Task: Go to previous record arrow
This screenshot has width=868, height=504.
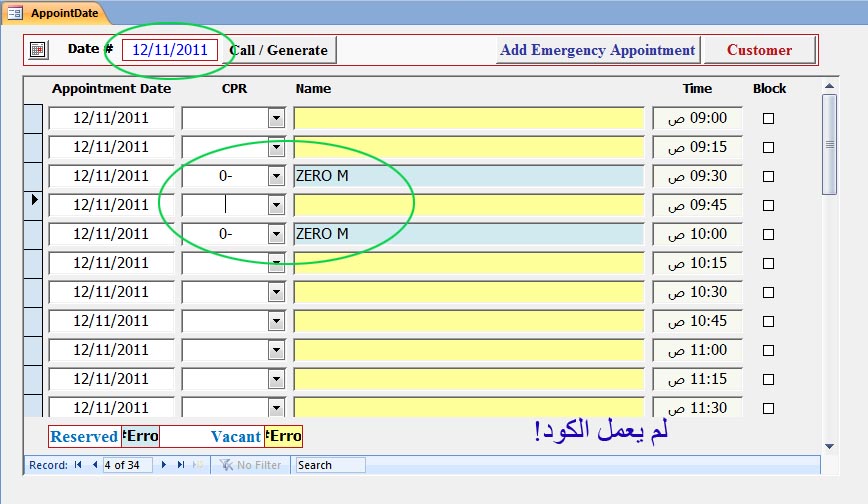Action: tap(95, 465)
